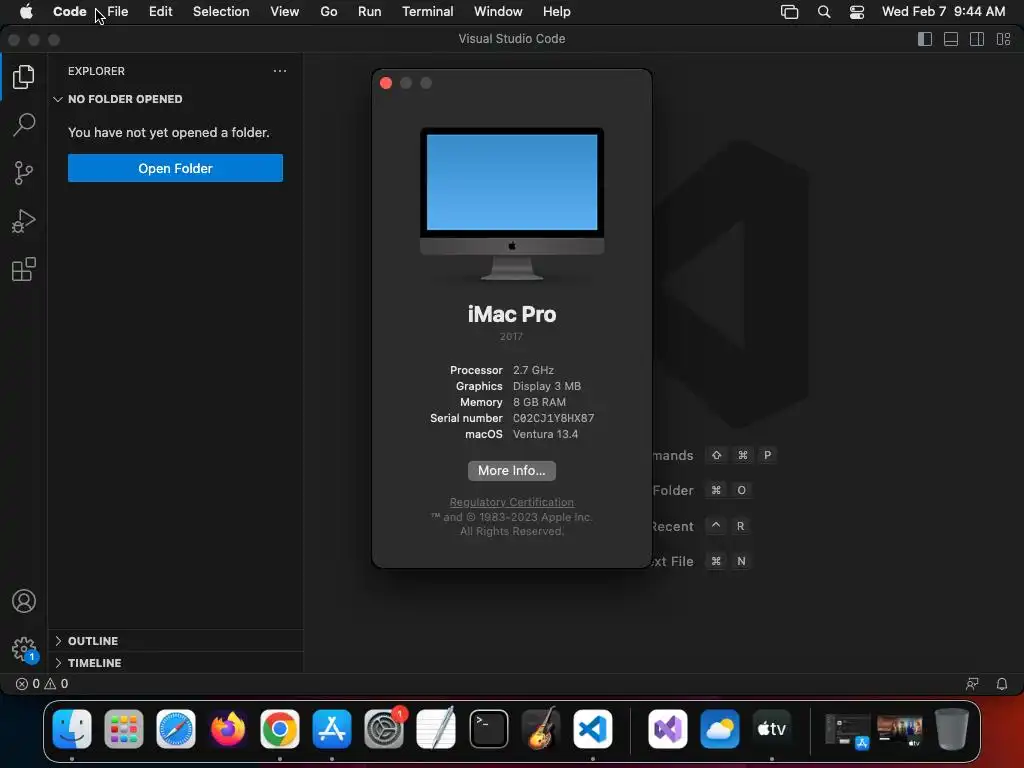The height and width of the screenshot is (768, 1024).
Task: Open the Extensions view
Action: (x=24, y=269)
